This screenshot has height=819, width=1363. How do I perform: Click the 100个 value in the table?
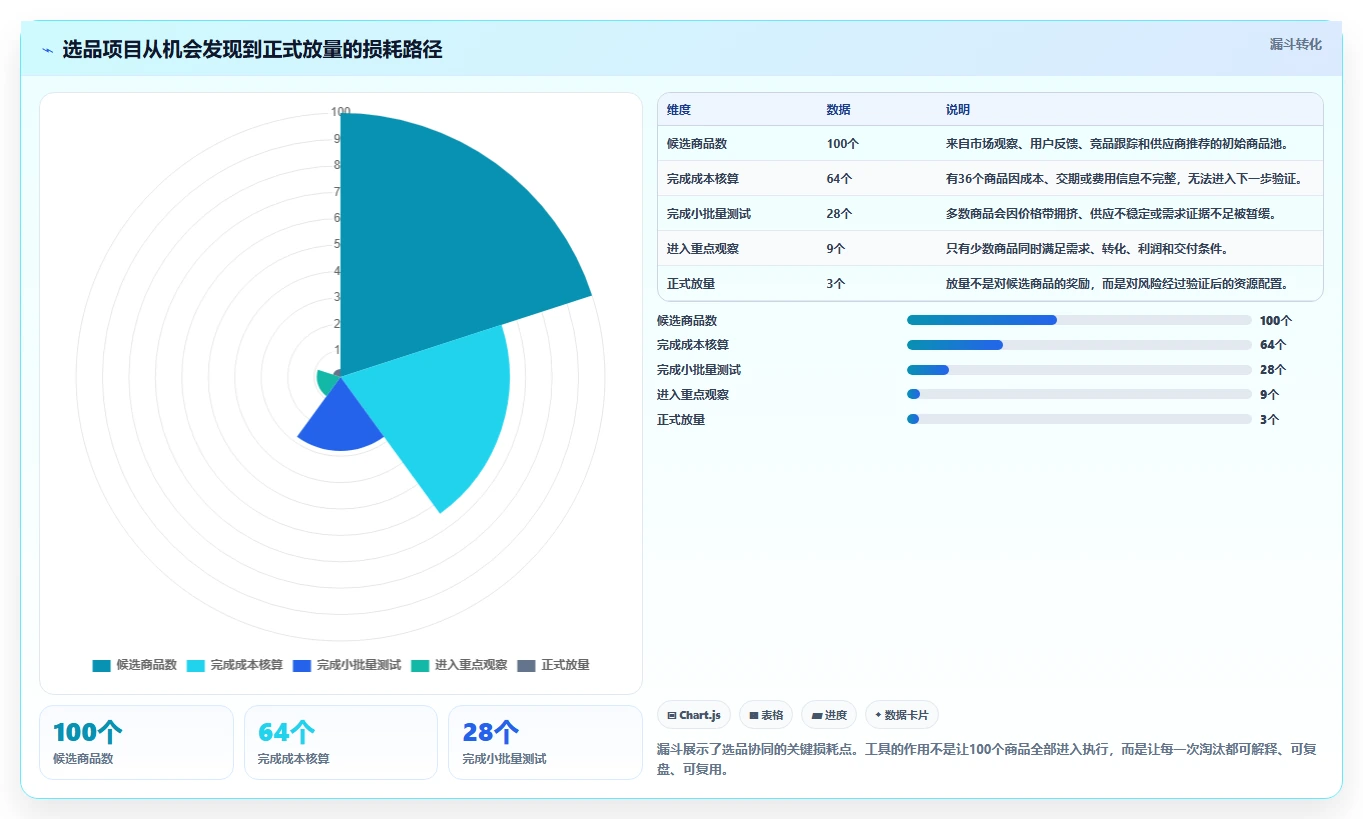(843, 144)
